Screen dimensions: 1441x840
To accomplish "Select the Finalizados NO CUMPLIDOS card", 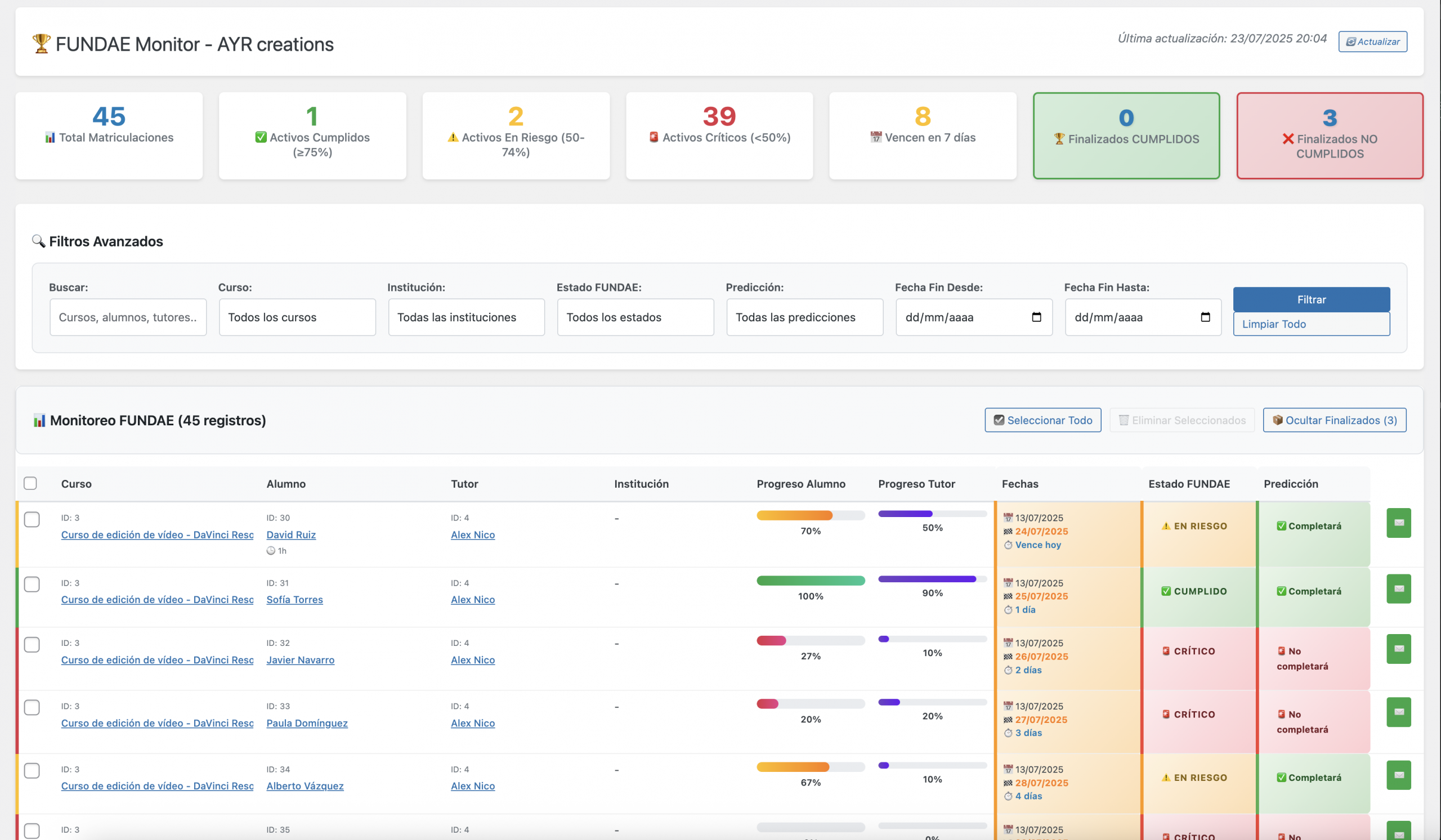I will (x=1329, y=136).
